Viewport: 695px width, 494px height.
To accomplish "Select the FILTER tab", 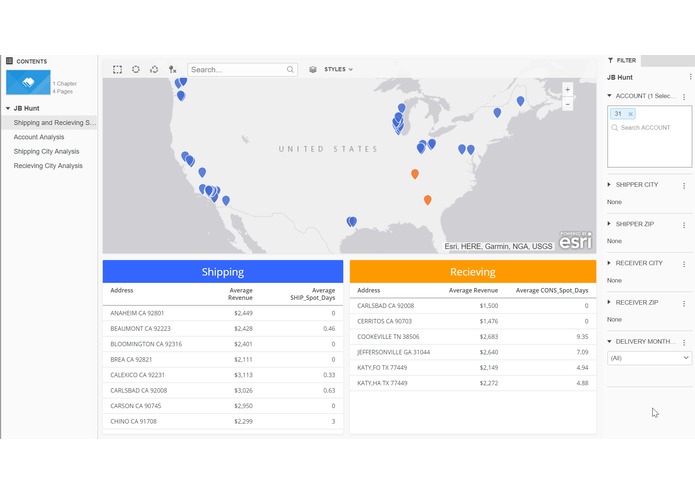I will (623, 60).
